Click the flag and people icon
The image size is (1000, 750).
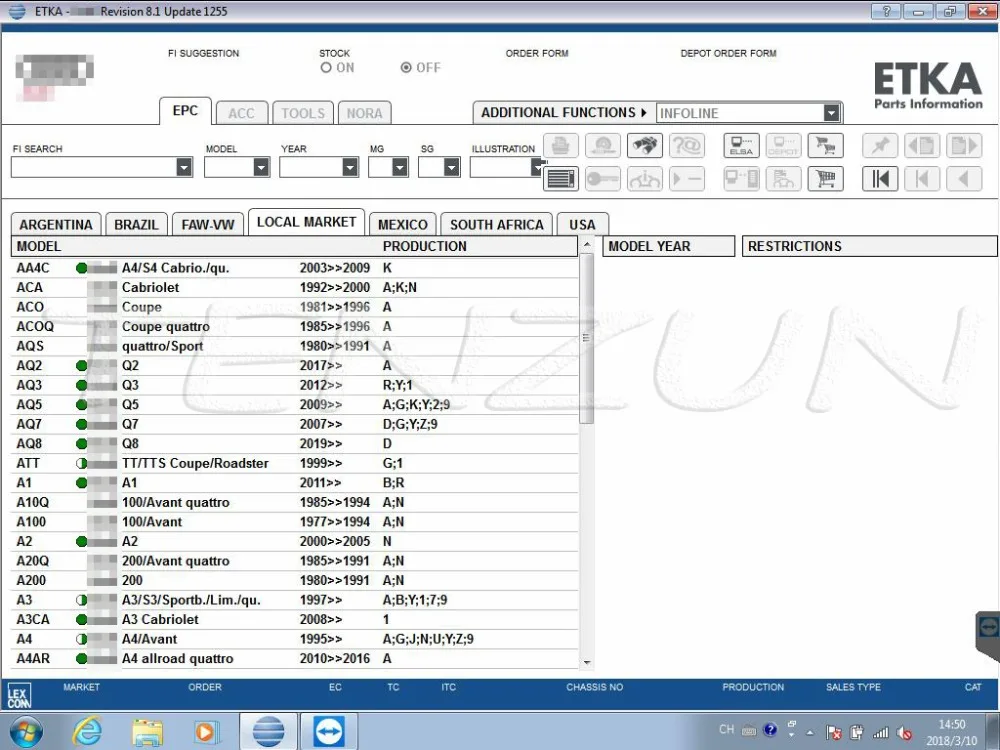point(783,179)
